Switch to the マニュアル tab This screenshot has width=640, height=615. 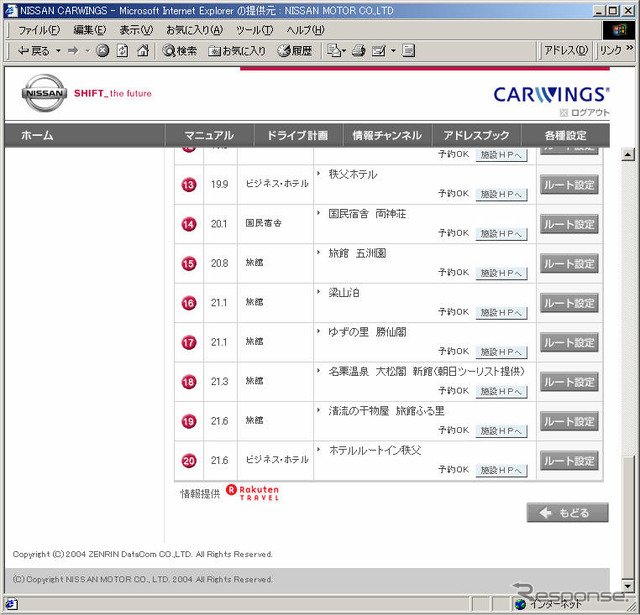click(x=209, y=135)
